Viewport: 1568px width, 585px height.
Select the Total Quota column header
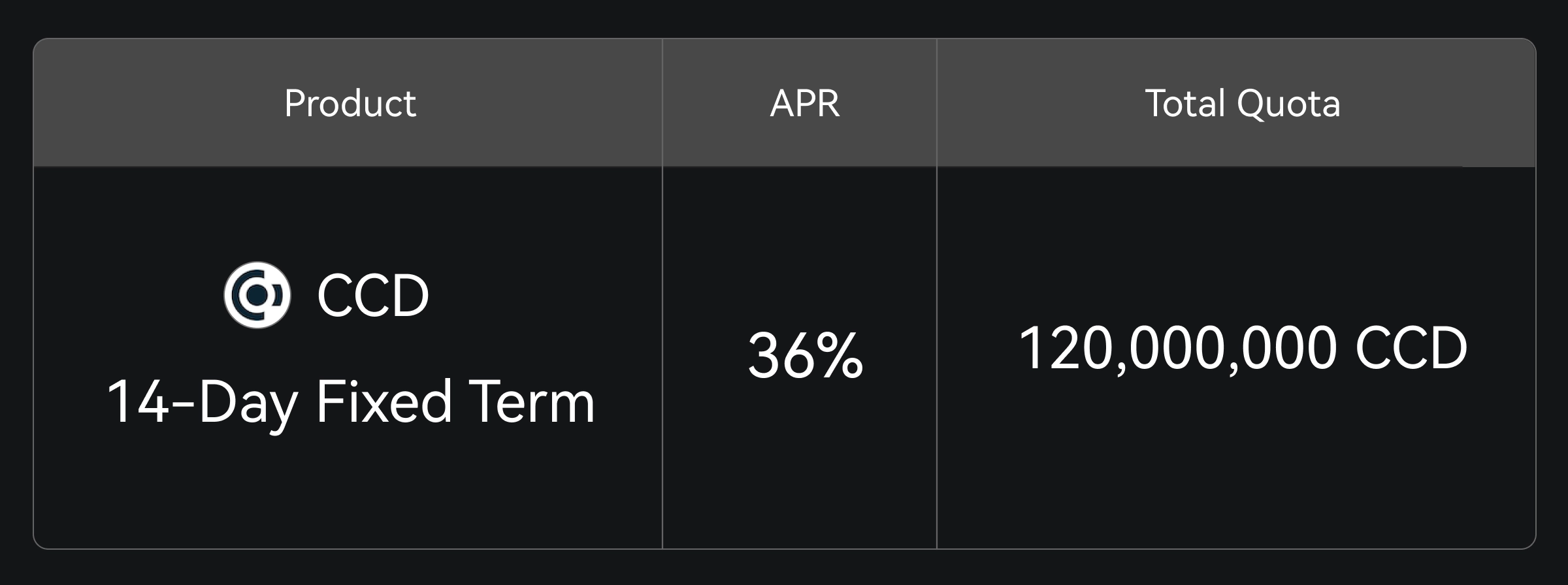tap(1243, 103)
